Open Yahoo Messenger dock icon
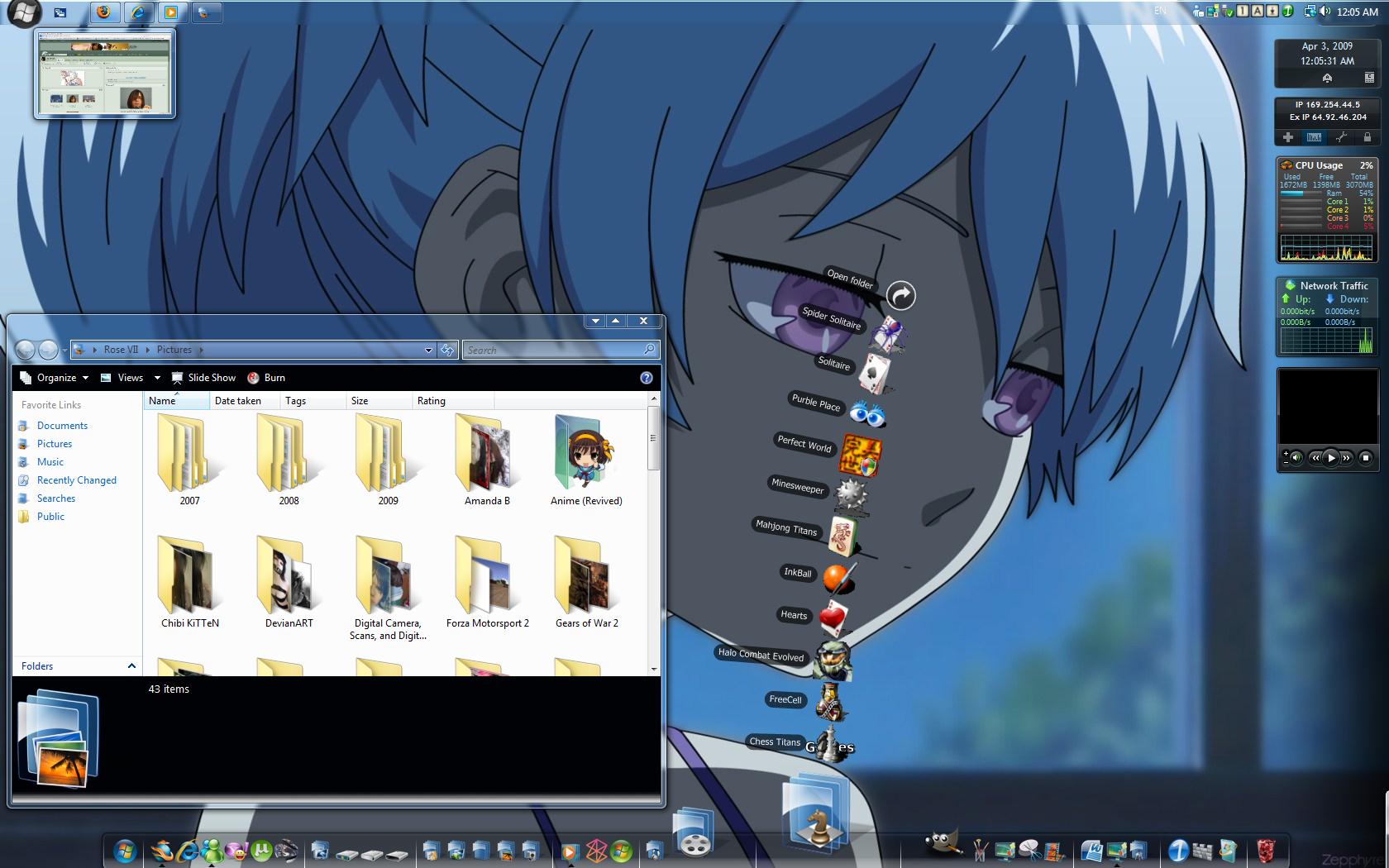 coord(236,850)
